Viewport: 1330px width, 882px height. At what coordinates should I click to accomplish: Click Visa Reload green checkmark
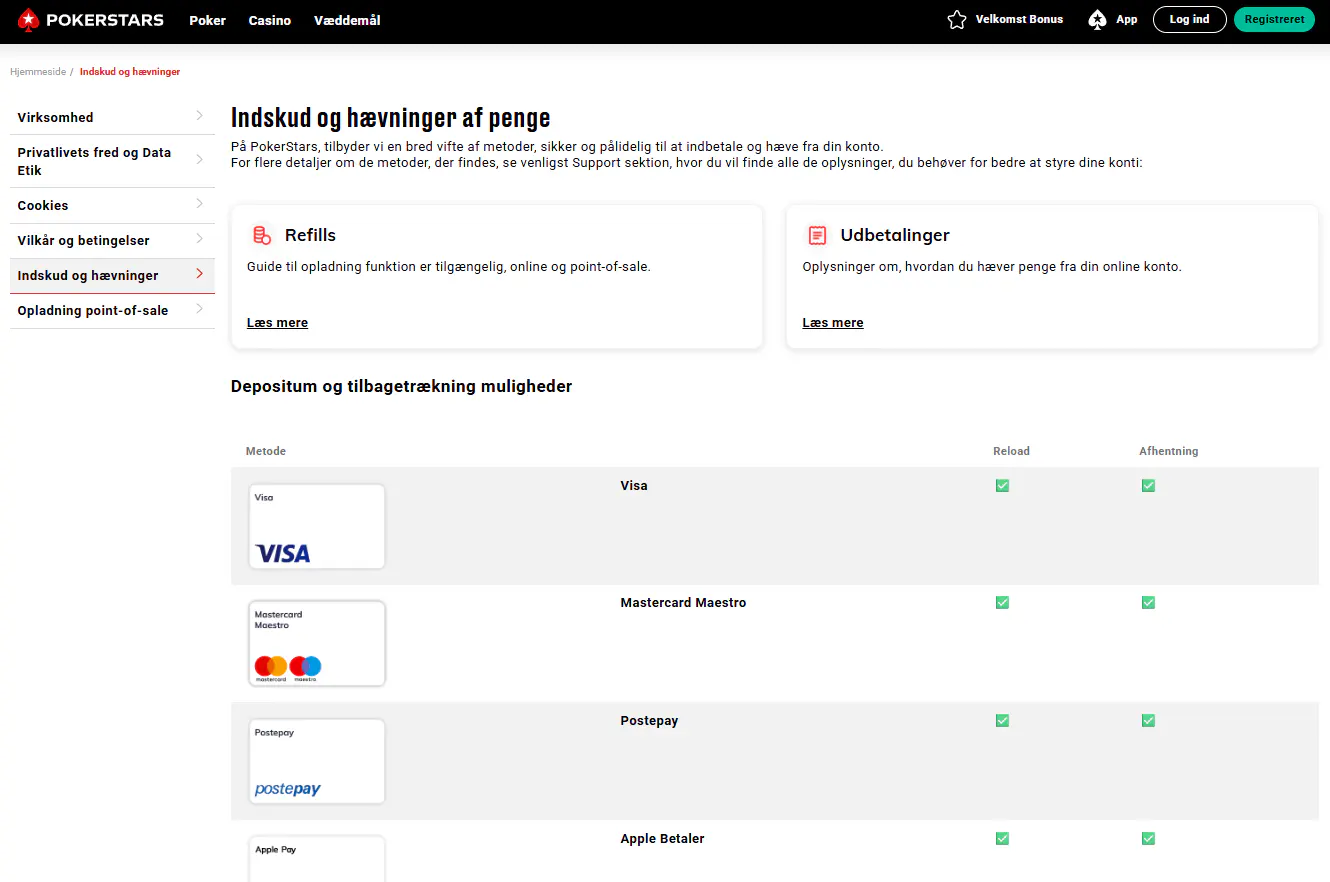(x=1002, y=486)
